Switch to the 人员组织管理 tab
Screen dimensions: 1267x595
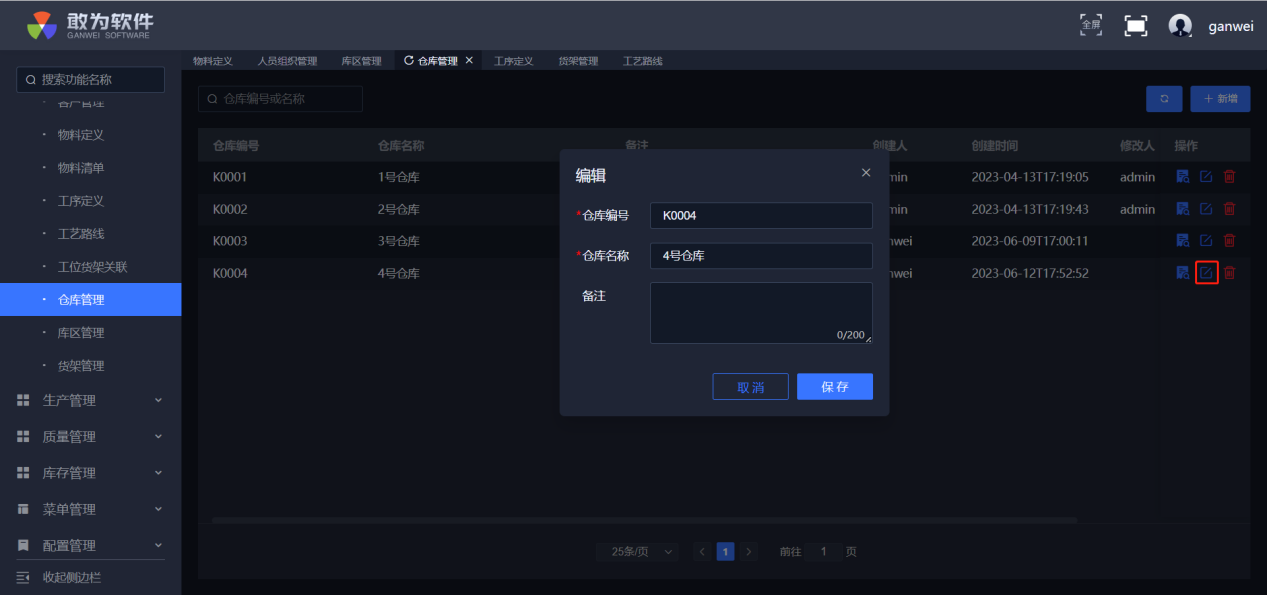[287, 61]
